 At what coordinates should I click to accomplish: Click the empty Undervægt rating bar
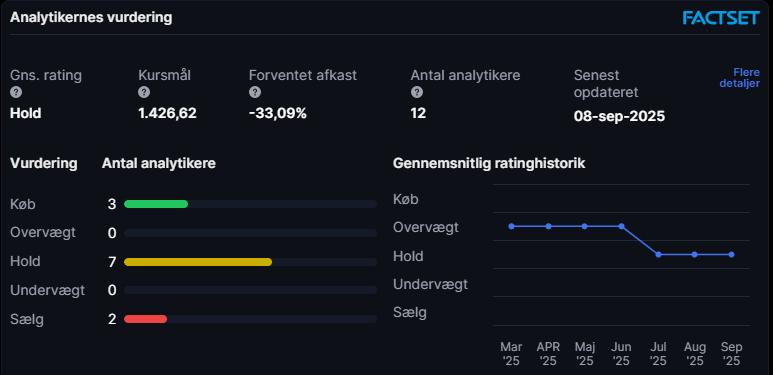click(x=250, y=290)
